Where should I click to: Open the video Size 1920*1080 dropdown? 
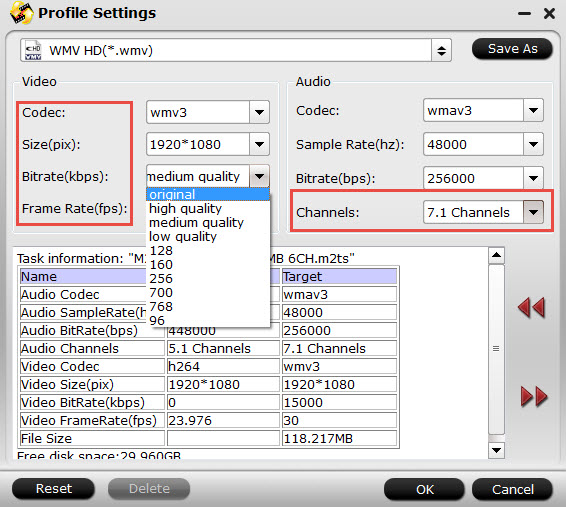tap(259, 144)
